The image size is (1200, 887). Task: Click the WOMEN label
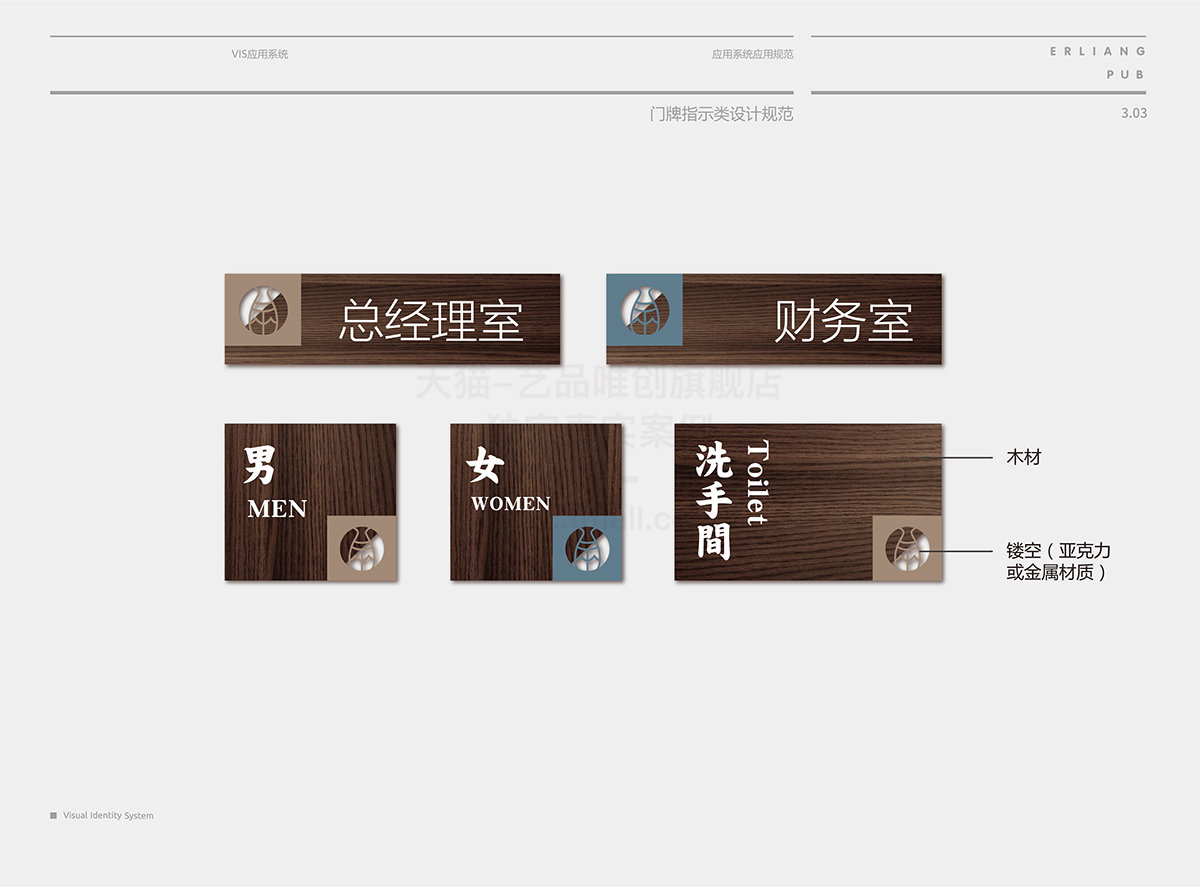point(510,504)
